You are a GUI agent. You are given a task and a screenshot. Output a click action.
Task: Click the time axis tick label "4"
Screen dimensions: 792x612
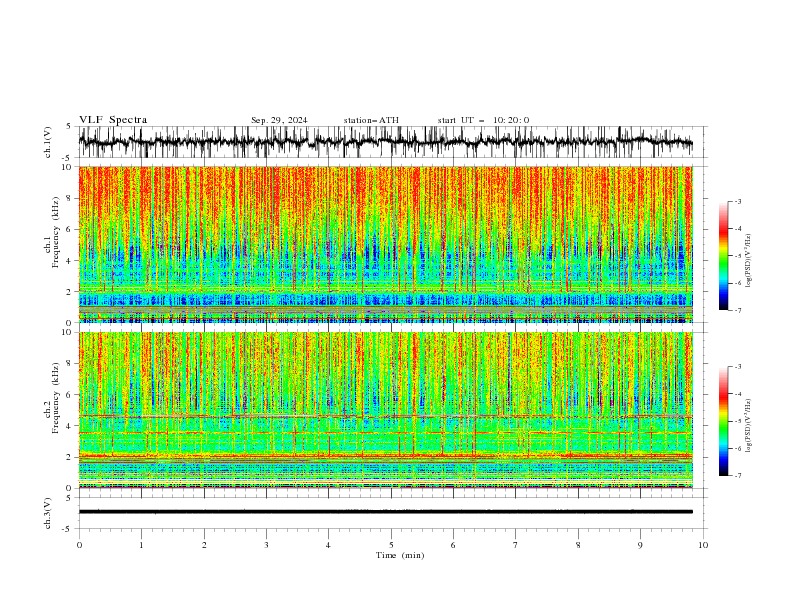coord(328,545)
